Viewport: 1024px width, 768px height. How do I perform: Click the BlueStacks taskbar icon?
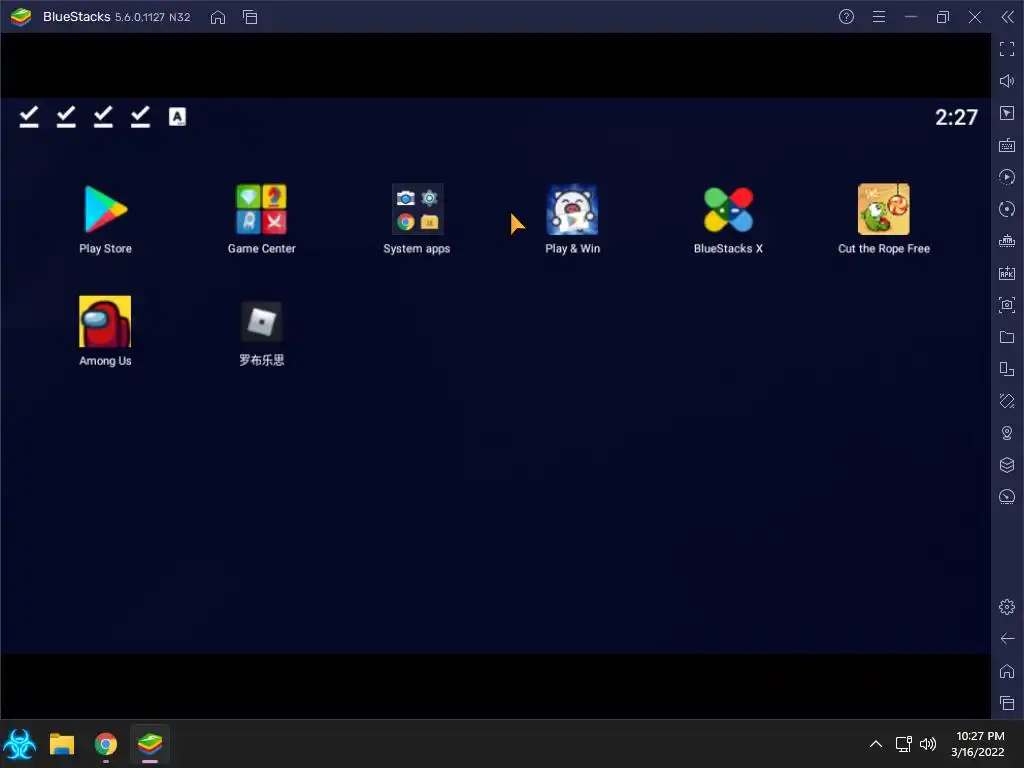click(x=150, y=744)
